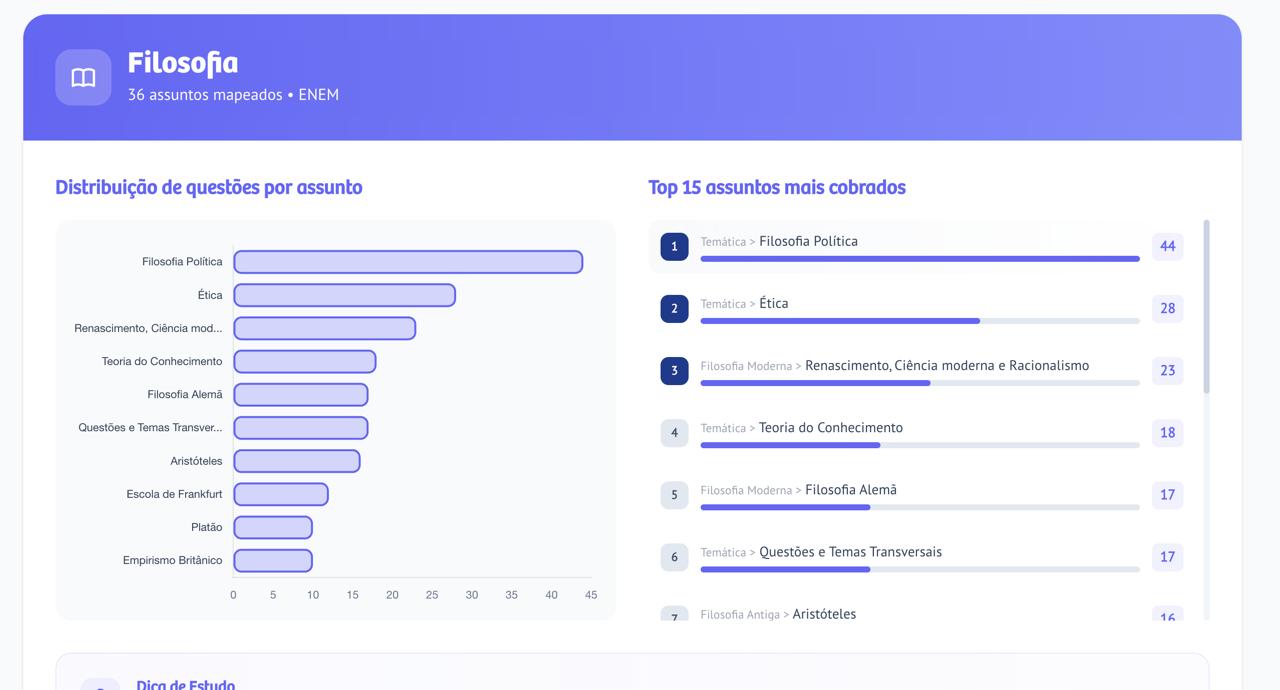Screen dimensions: 1280x690
Task: Select the rank 1 badge beside Filosofia Política
Action: (x=673, y=246)
